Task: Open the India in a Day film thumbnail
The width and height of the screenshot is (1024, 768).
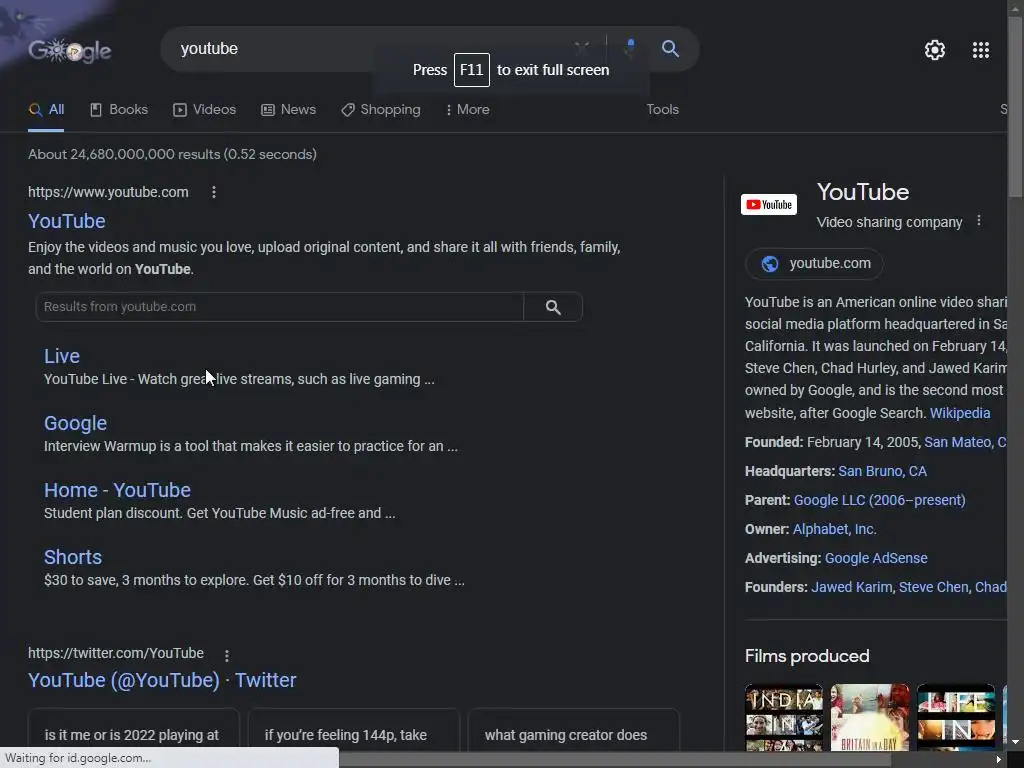Action: pyautogui.click(x=784, y=717)
